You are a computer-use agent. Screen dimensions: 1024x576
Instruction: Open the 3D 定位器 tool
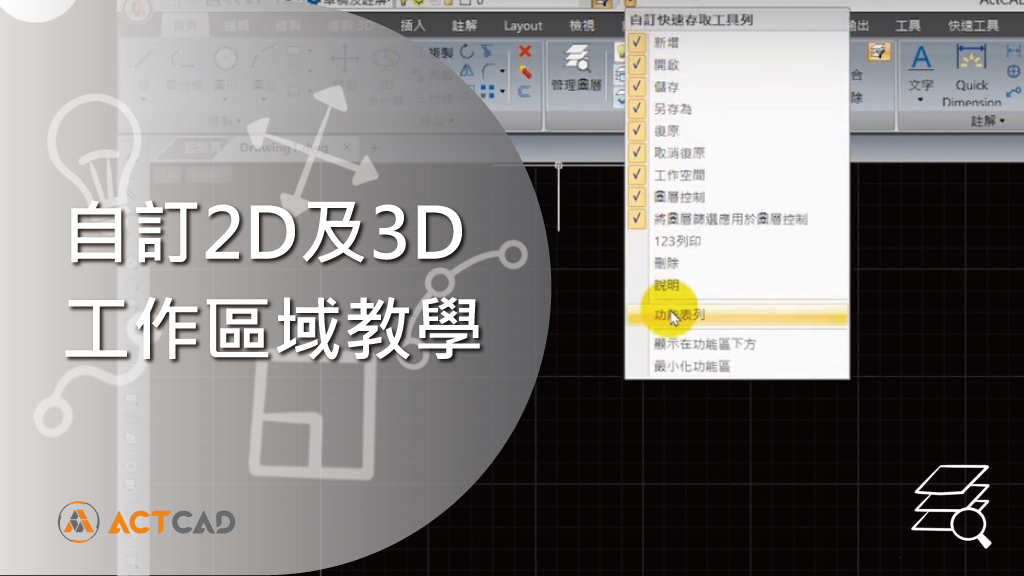click(x=385, y=75)
